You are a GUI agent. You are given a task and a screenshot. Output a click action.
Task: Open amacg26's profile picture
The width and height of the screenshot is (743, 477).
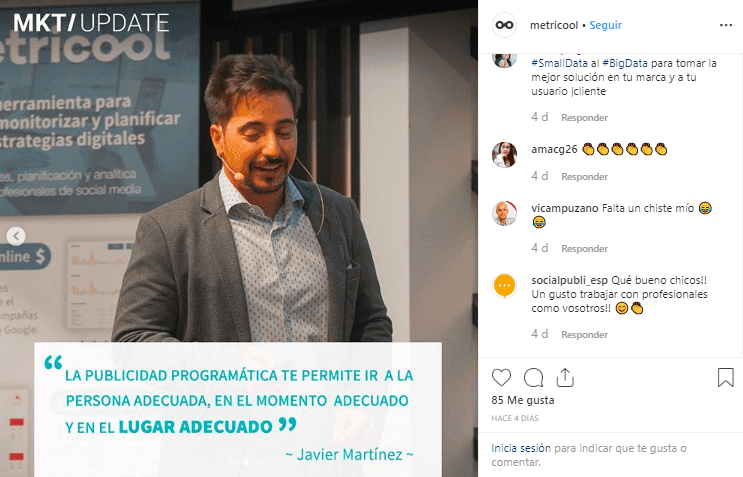click(x=504, y=154)
